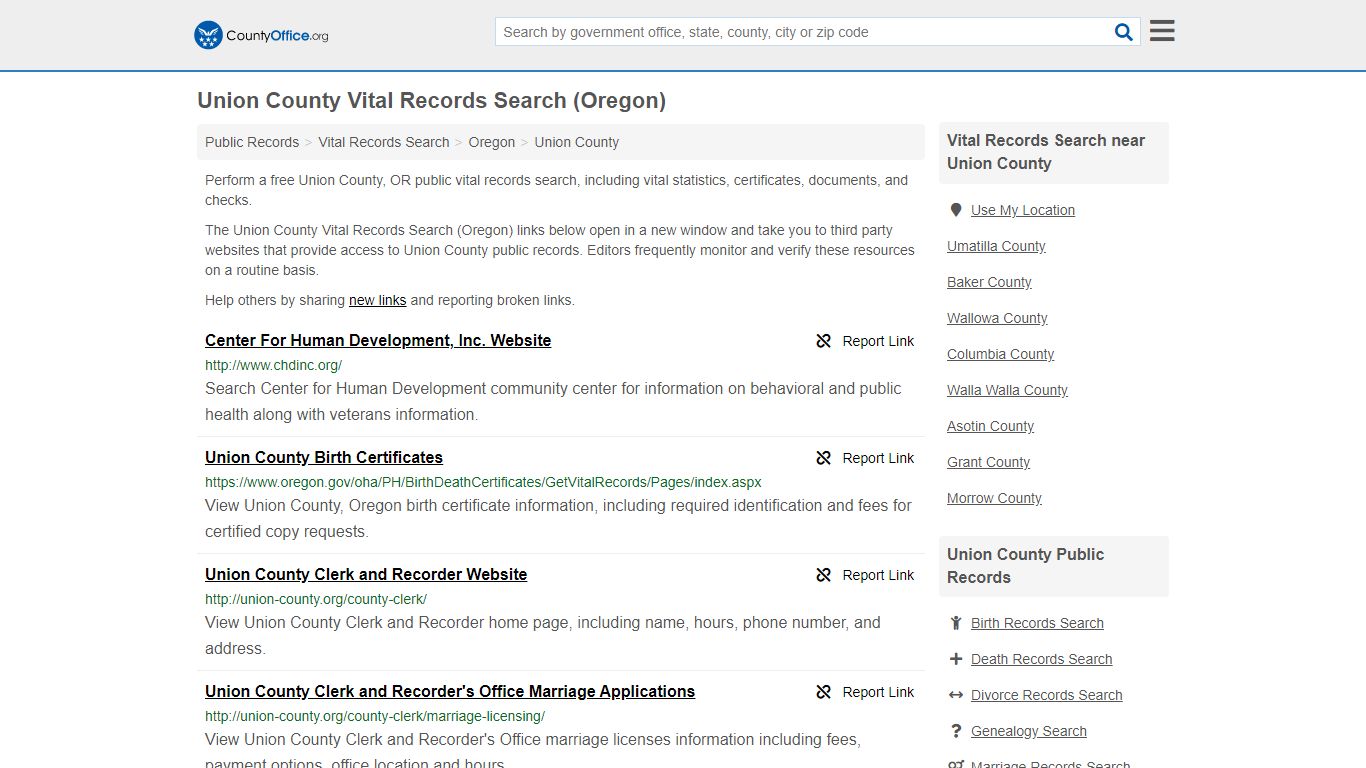Click the location pin icon

[956, 210]
